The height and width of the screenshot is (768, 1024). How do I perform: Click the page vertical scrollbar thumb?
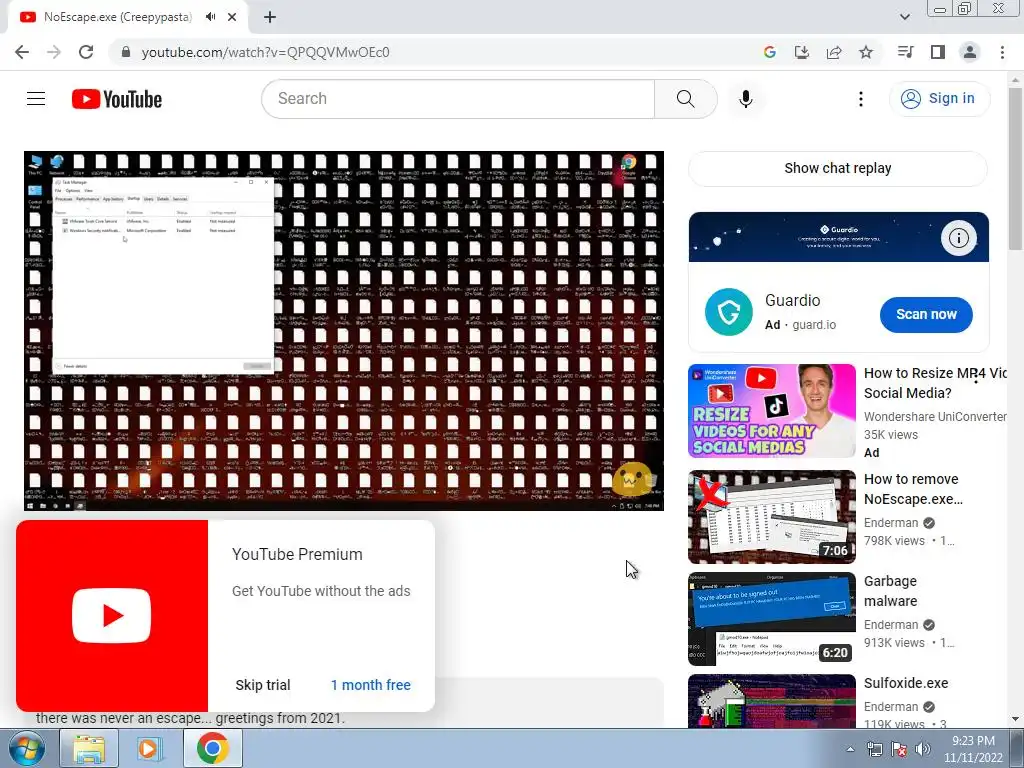pos(1016,168)
